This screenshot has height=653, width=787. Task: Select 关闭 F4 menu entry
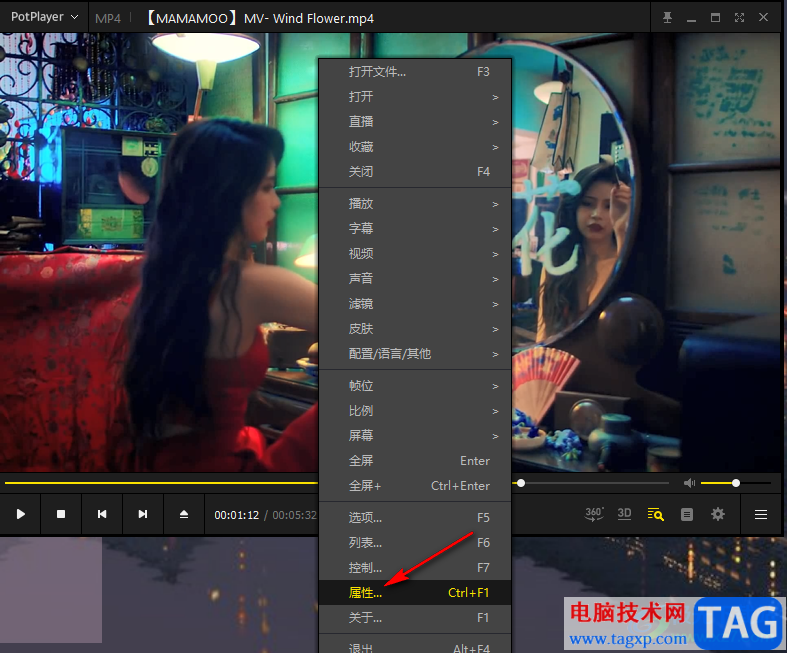[x=415, y=172]
